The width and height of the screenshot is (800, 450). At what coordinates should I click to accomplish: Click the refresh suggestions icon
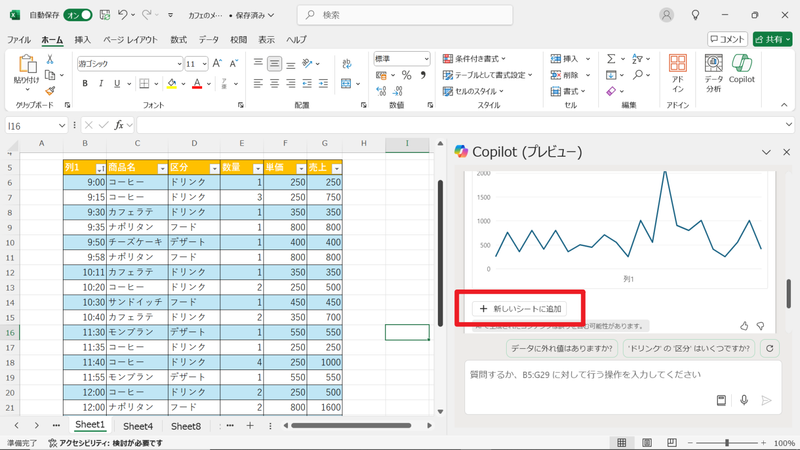point(770,348)
